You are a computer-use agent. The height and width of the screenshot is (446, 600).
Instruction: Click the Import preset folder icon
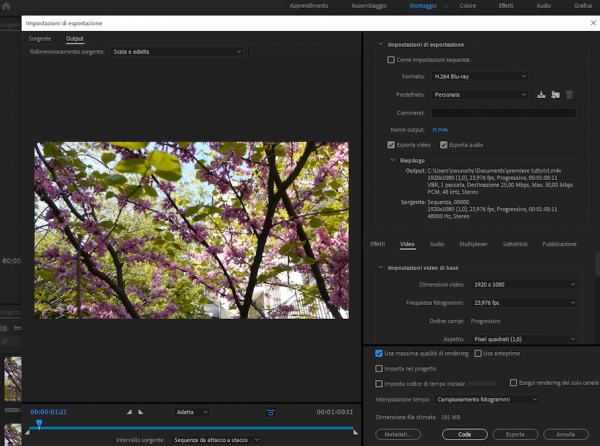click(555, 94)
